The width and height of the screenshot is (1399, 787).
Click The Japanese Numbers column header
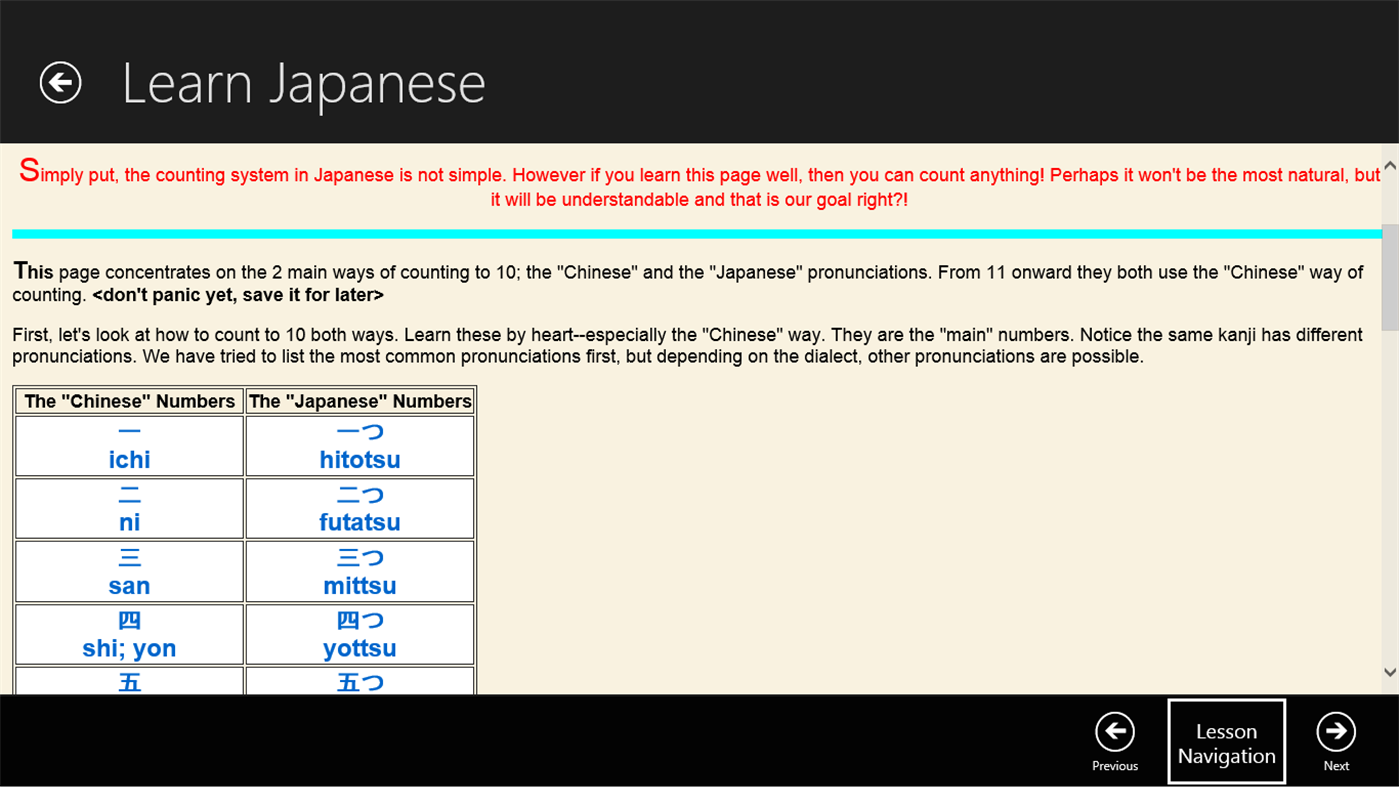(359, 401)
